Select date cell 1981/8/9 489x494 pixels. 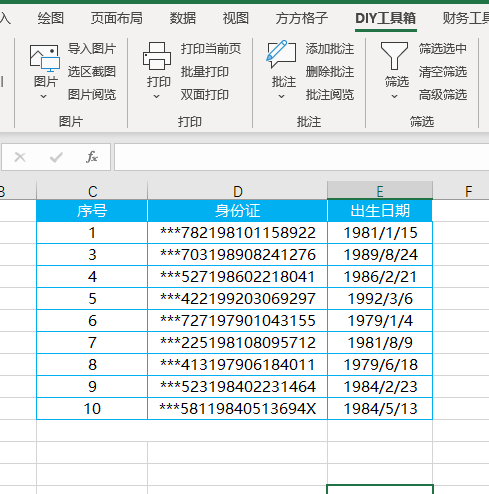tap(380, 343)
